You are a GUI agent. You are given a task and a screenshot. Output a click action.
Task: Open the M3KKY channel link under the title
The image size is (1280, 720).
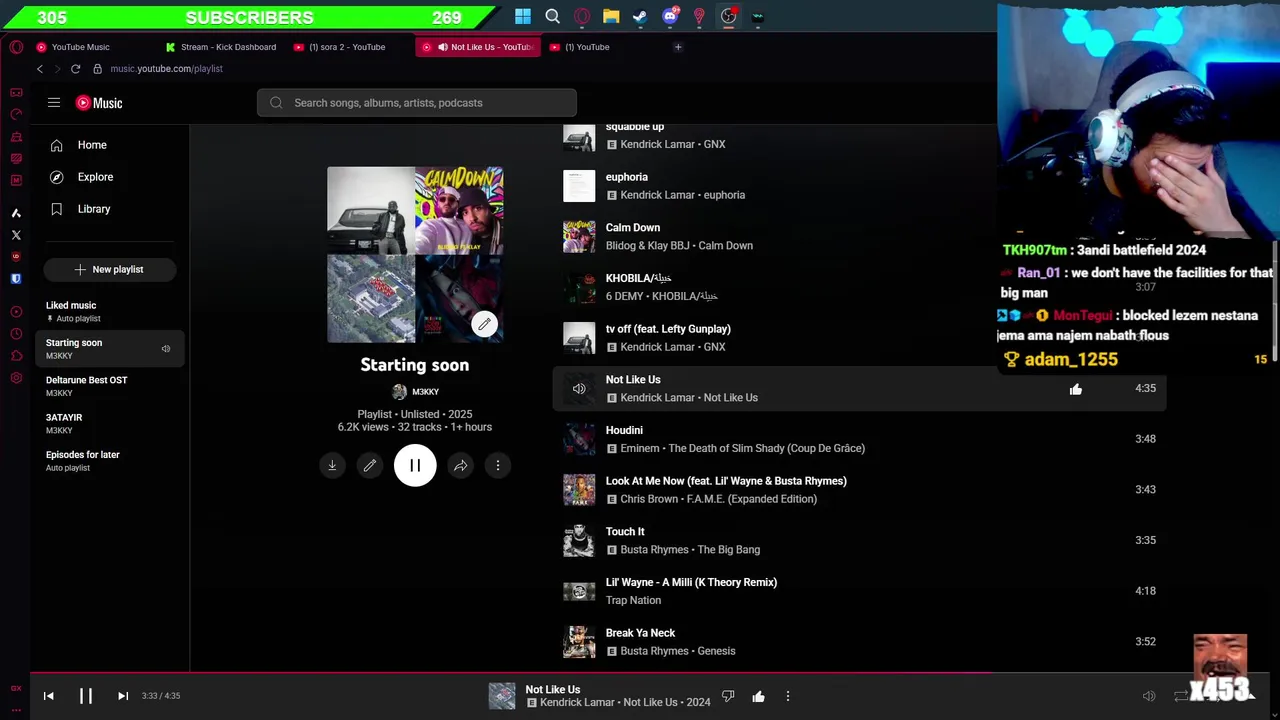coord(416,392)
